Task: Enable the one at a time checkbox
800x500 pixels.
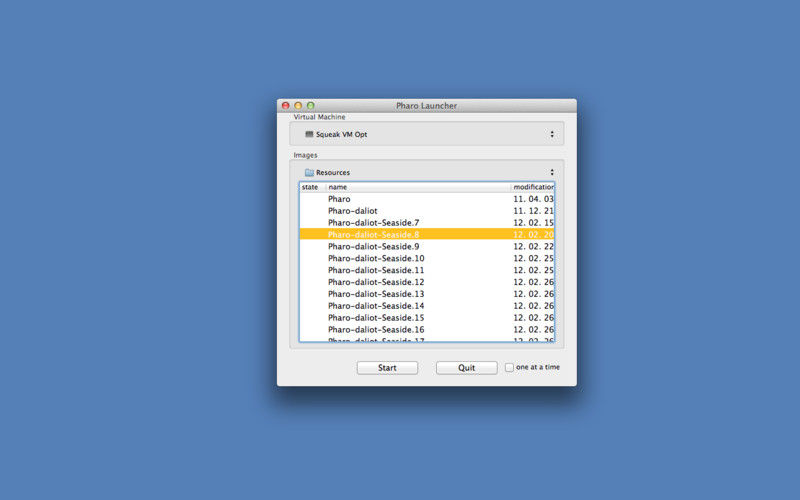Action: coord(509,367)
